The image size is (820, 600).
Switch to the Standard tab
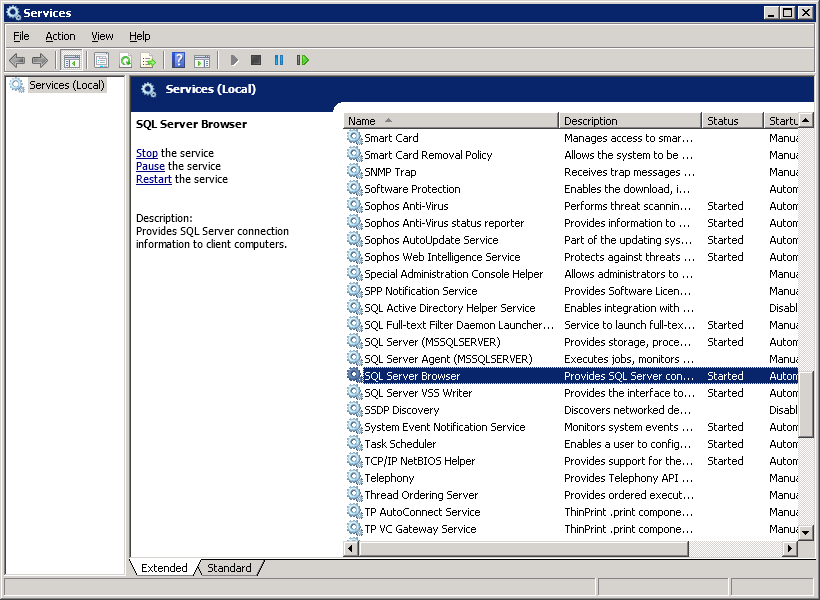229,568
